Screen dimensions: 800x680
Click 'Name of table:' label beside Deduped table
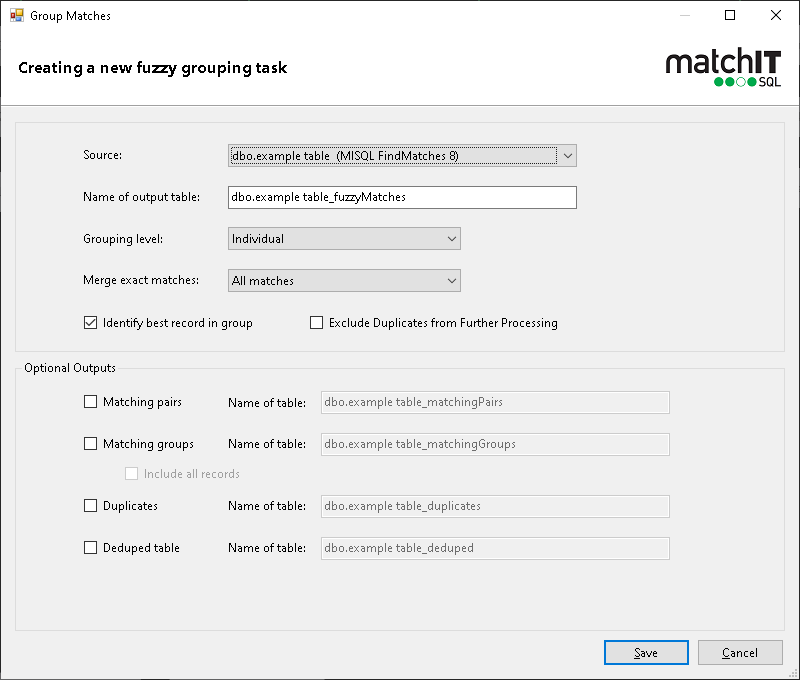[267, 548]
